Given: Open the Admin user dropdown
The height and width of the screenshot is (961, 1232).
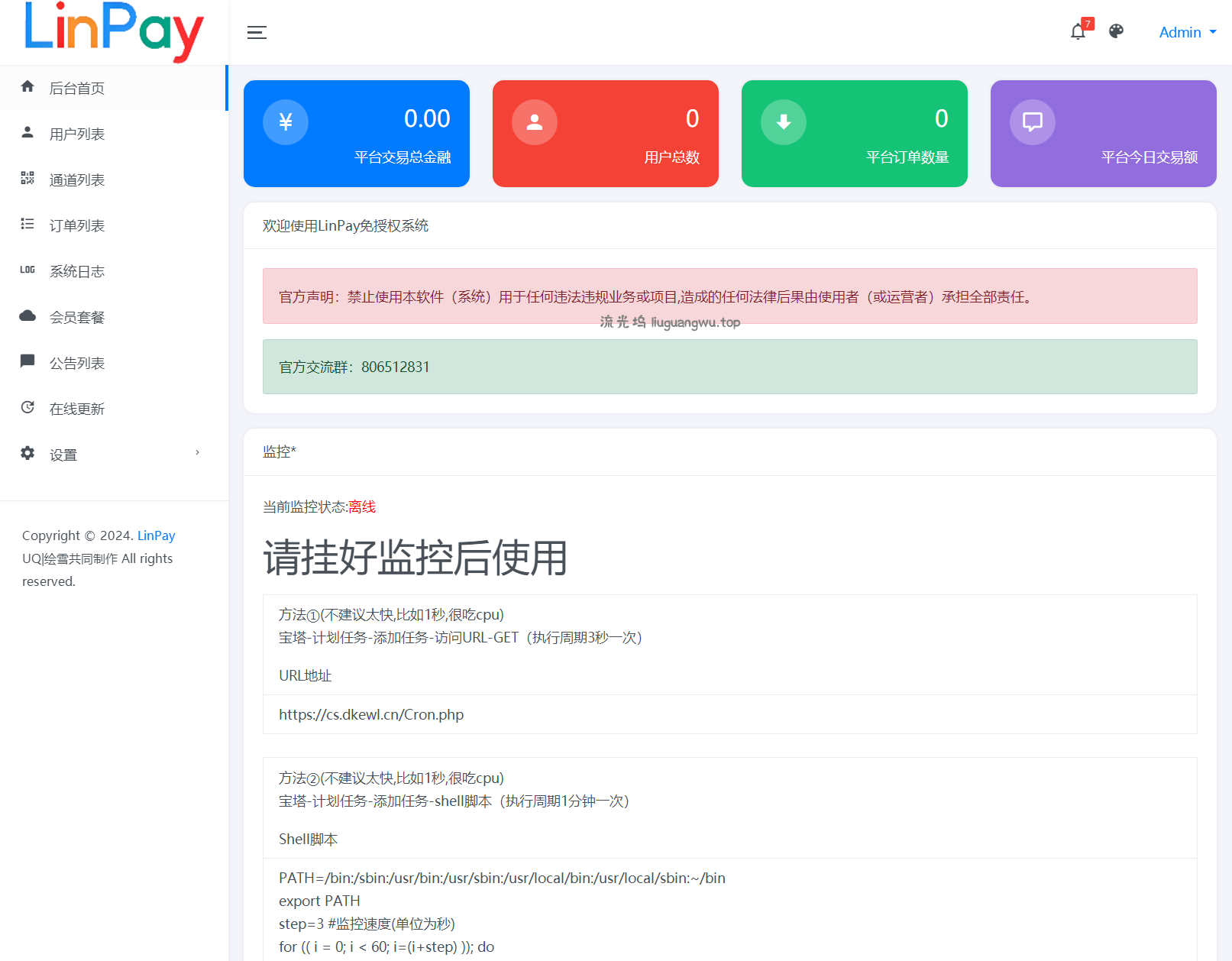Looking at the screenshot, I should [x=1187, y=32].
